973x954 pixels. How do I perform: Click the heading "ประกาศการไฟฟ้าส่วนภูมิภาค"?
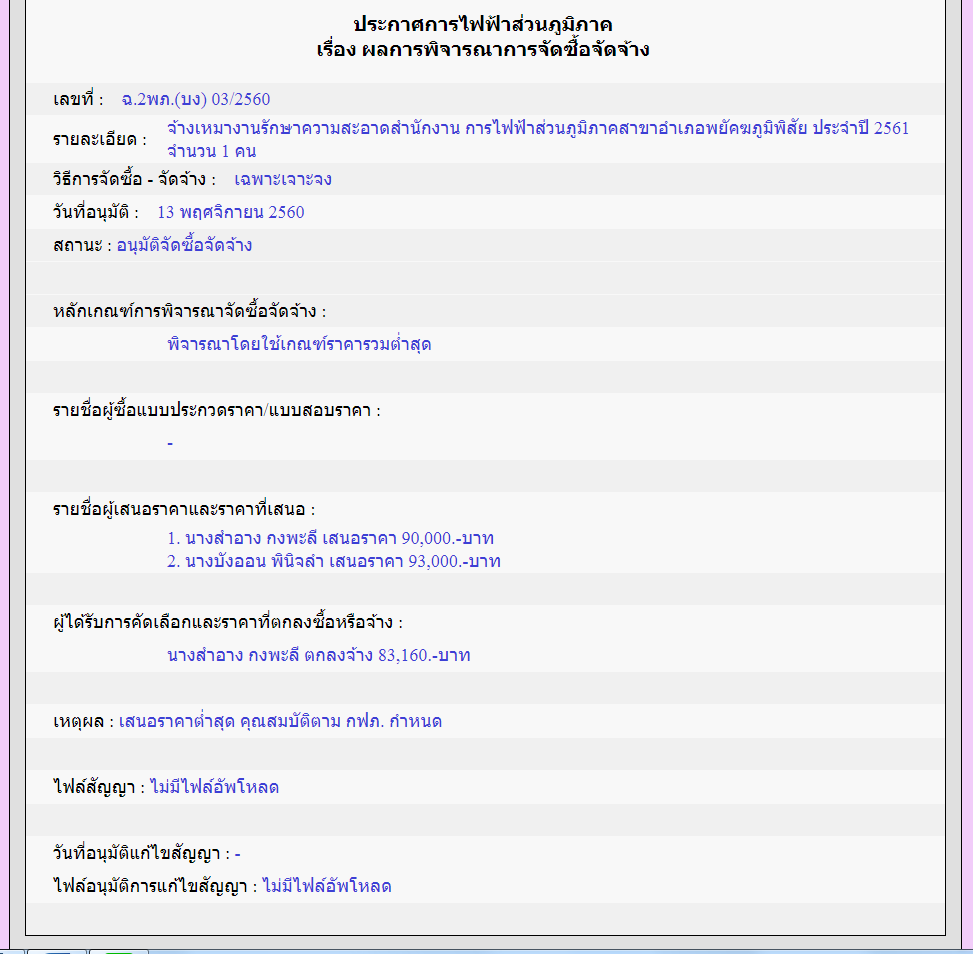pyautogui.click(x=483, y=25)
